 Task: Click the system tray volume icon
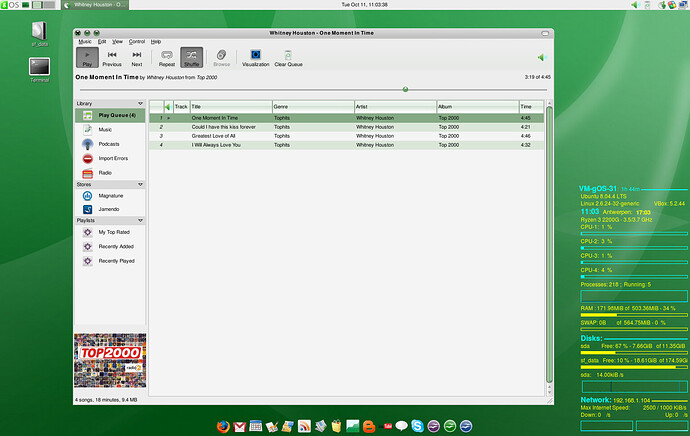pos(635,5)
